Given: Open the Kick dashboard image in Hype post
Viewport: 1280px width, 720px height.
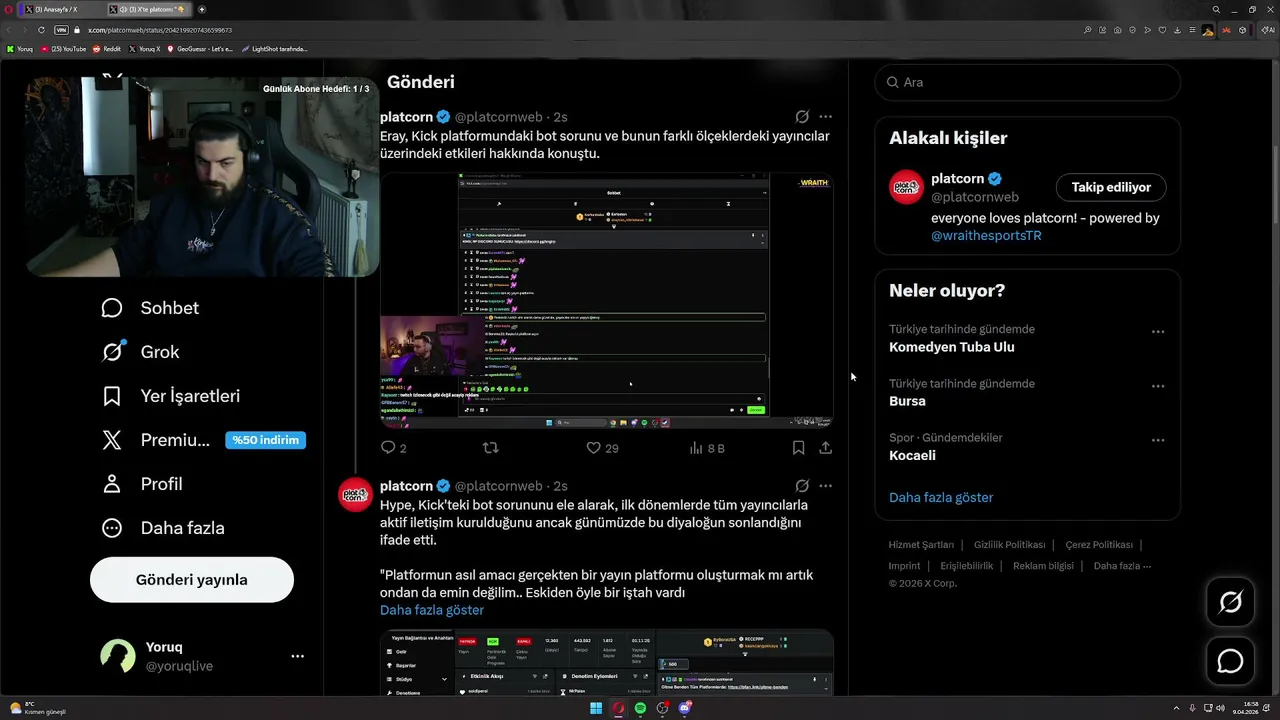Looking at the screenshot, I should click(607, 662).
